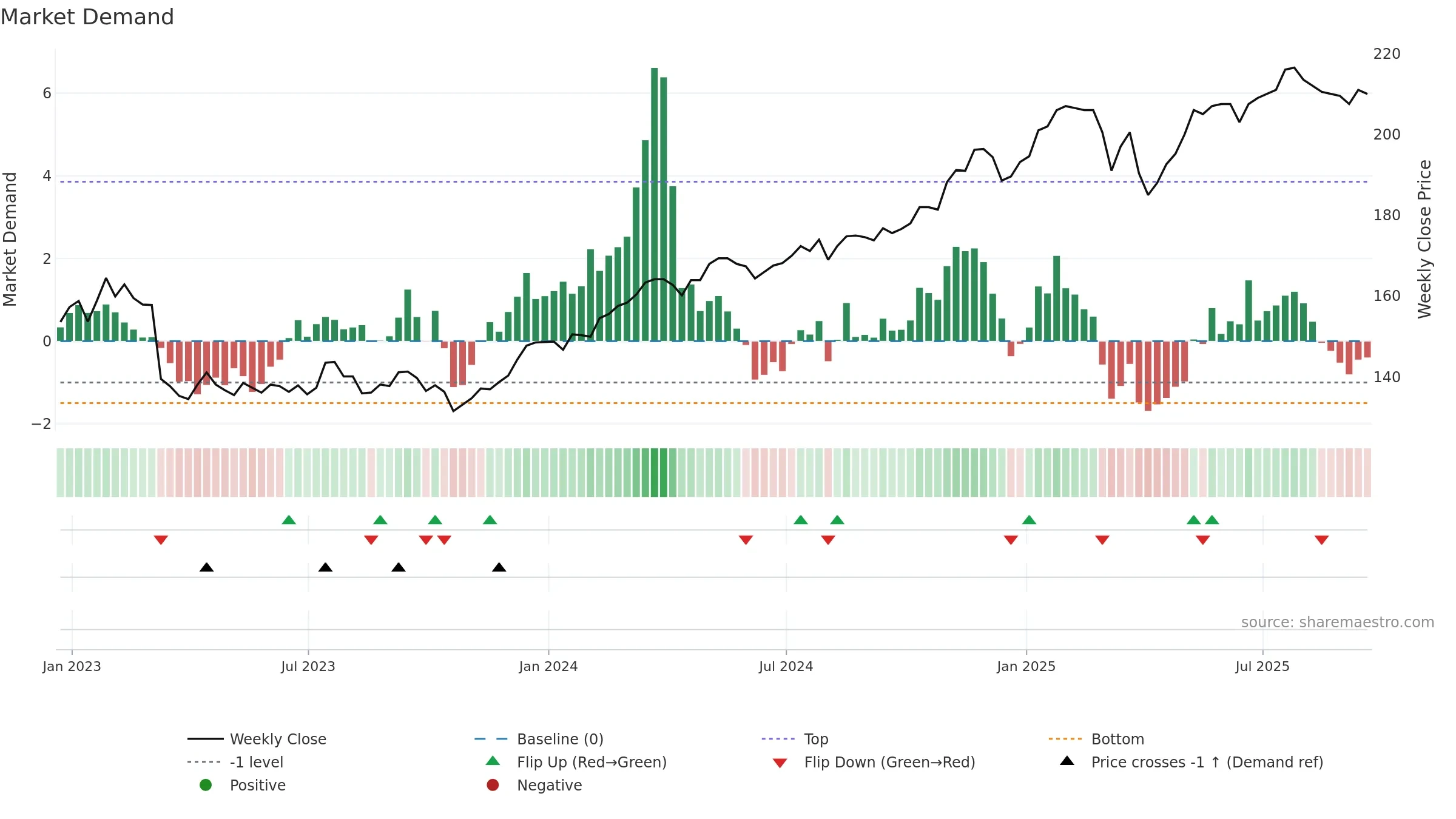The image size is (1456, 819).
Task: Click the '4' demand axis tick label
Action: (47, 176)
